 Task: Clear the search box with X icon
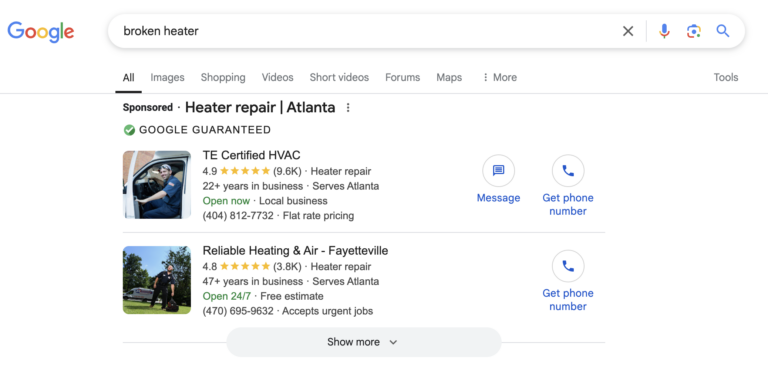click(x=628, y=31)
